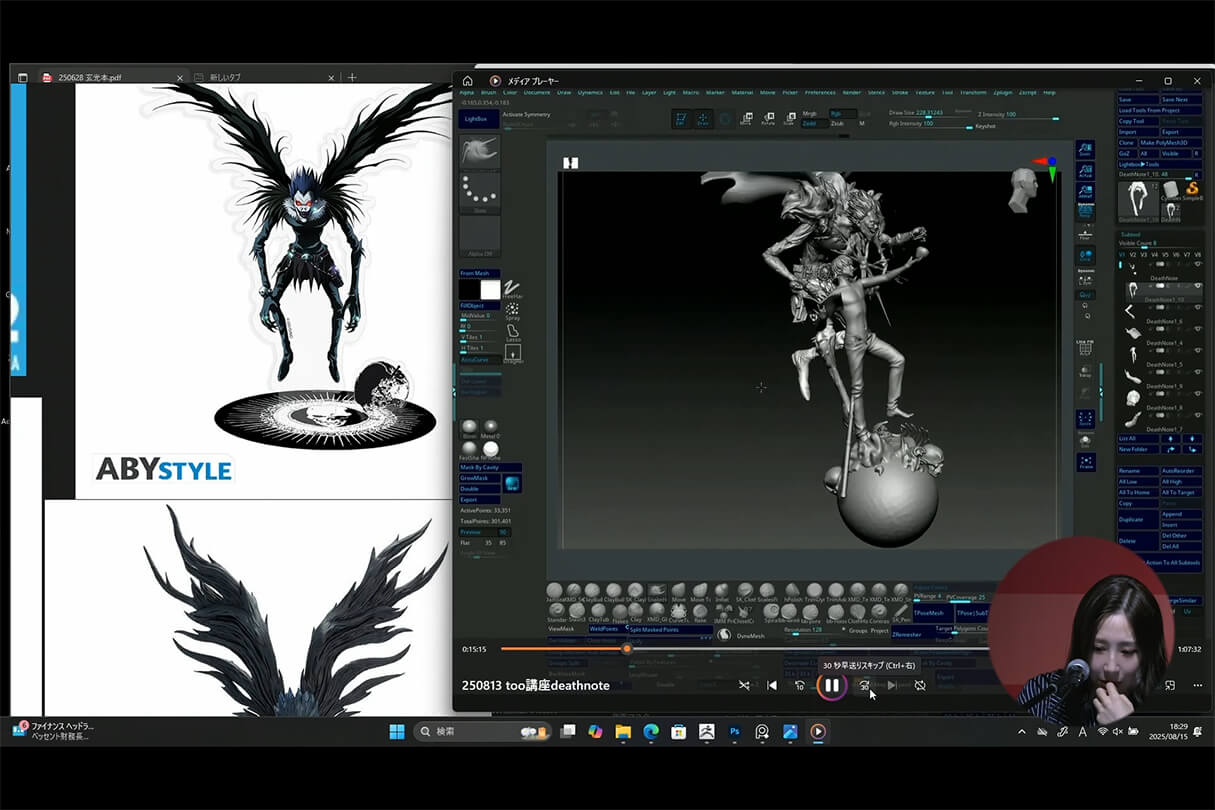Open File Explorer from the taskbar

coord(623,731)
